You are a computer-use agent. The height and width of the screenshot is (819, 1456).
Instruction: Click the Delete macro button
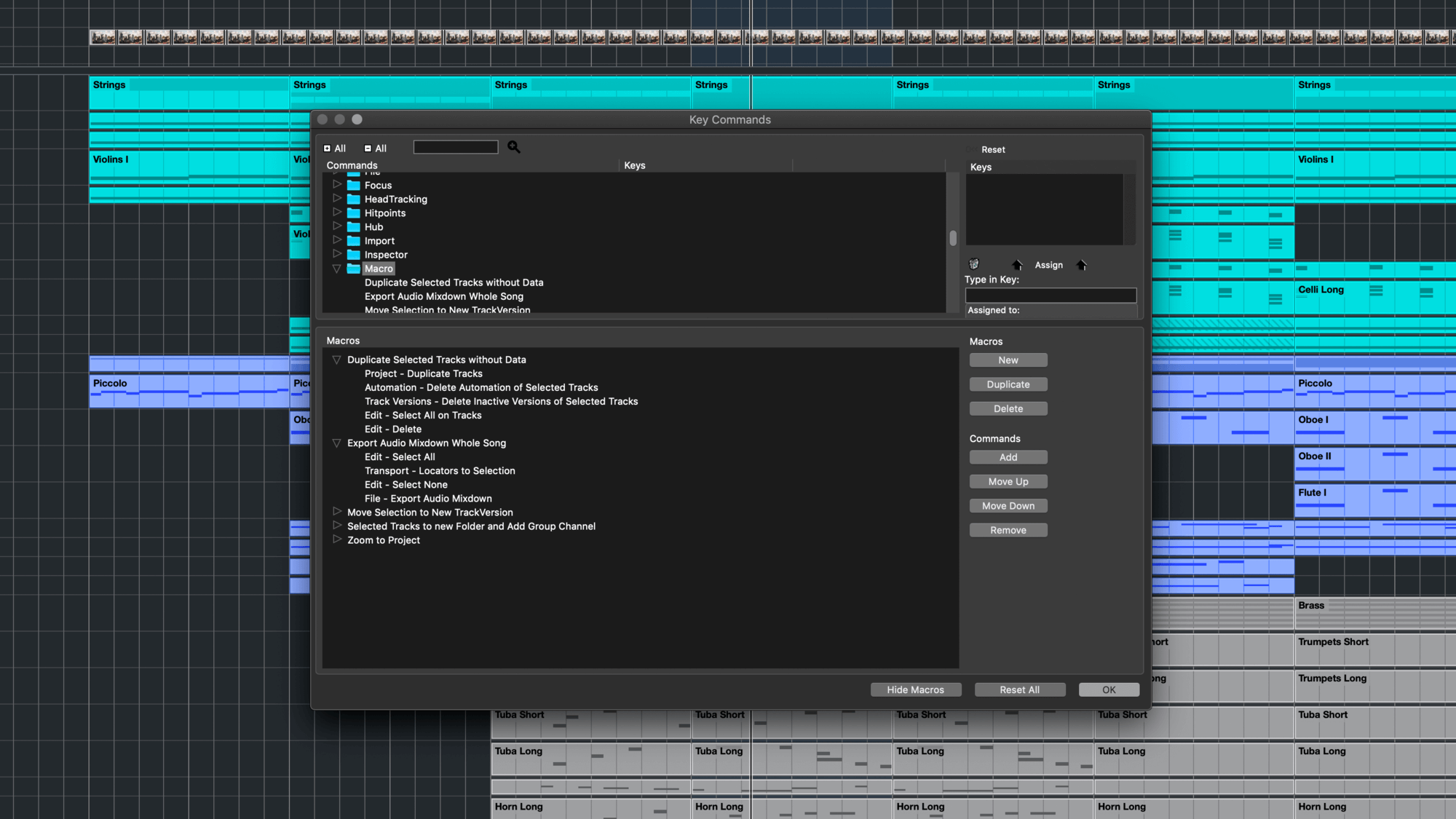(x=1008, y=408)
